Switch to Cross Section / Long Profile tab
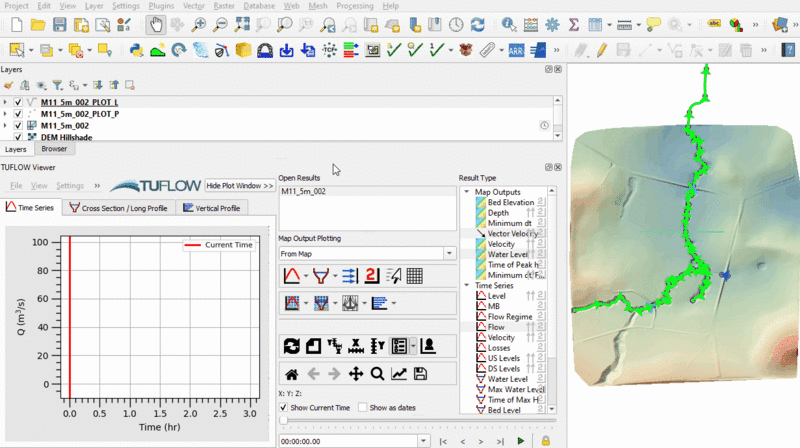The image size is (800, 448). [x=119, y=208]
